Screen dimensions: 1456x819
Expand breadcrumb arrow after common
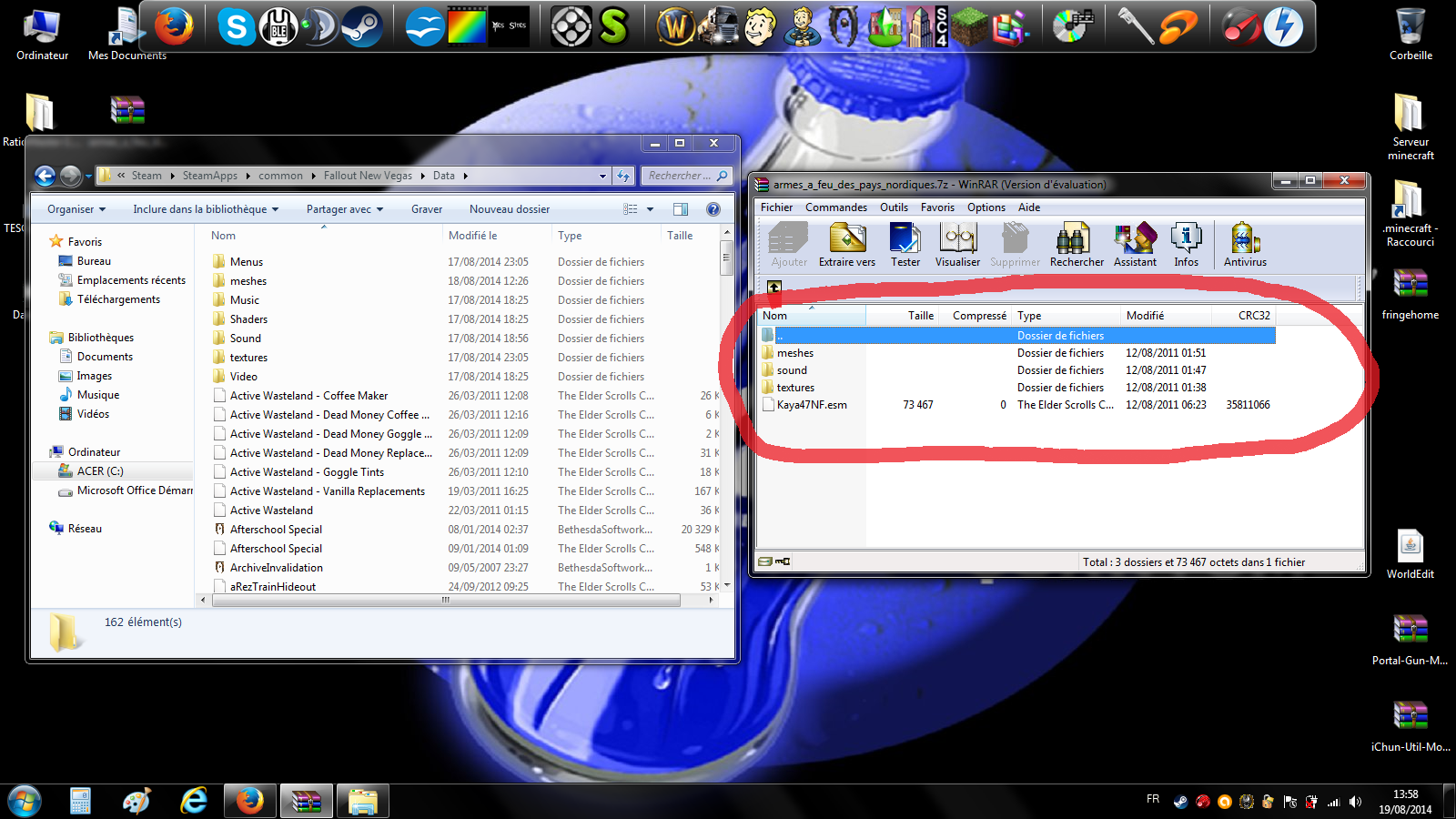click(x=313, y=176)
